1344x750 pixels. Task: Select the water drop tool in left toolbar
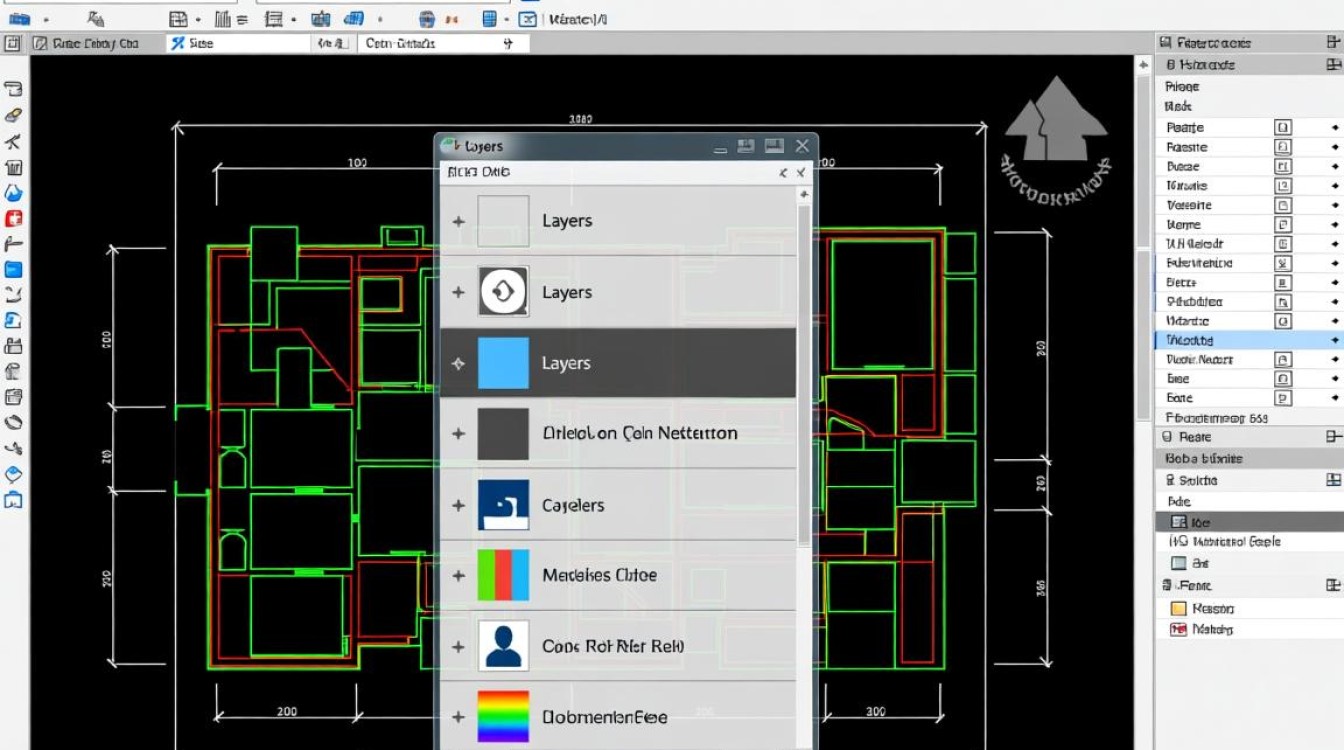click(x=14, y=193)
